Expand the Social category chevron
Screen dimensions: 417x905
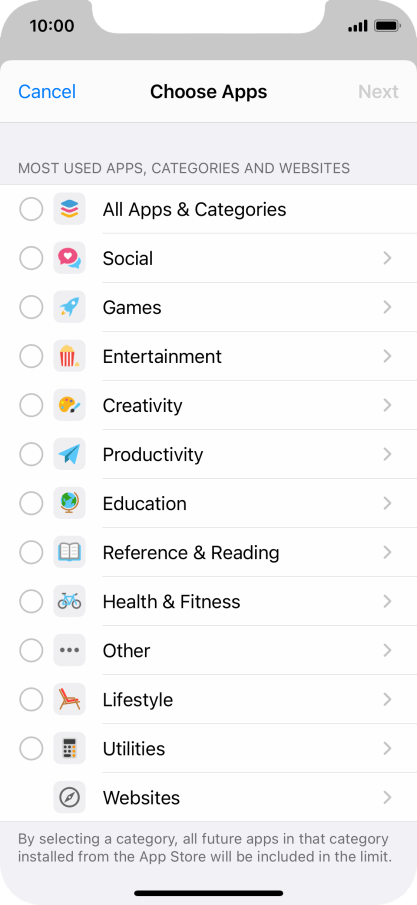pyautogui.click(x=388, y=258)
